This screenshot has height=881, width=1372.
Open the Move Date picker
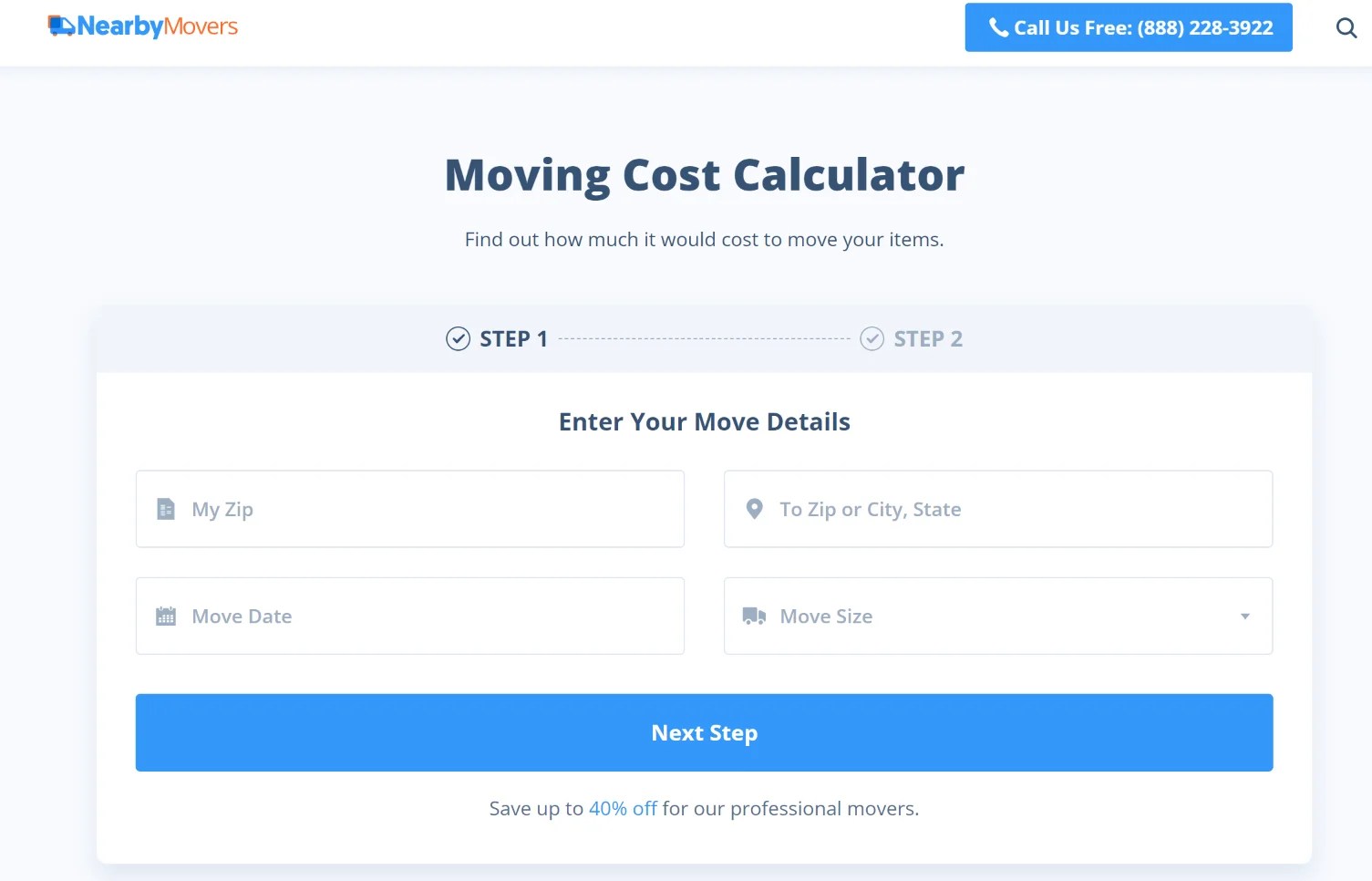pyautogui.click(x=410, y=616)
